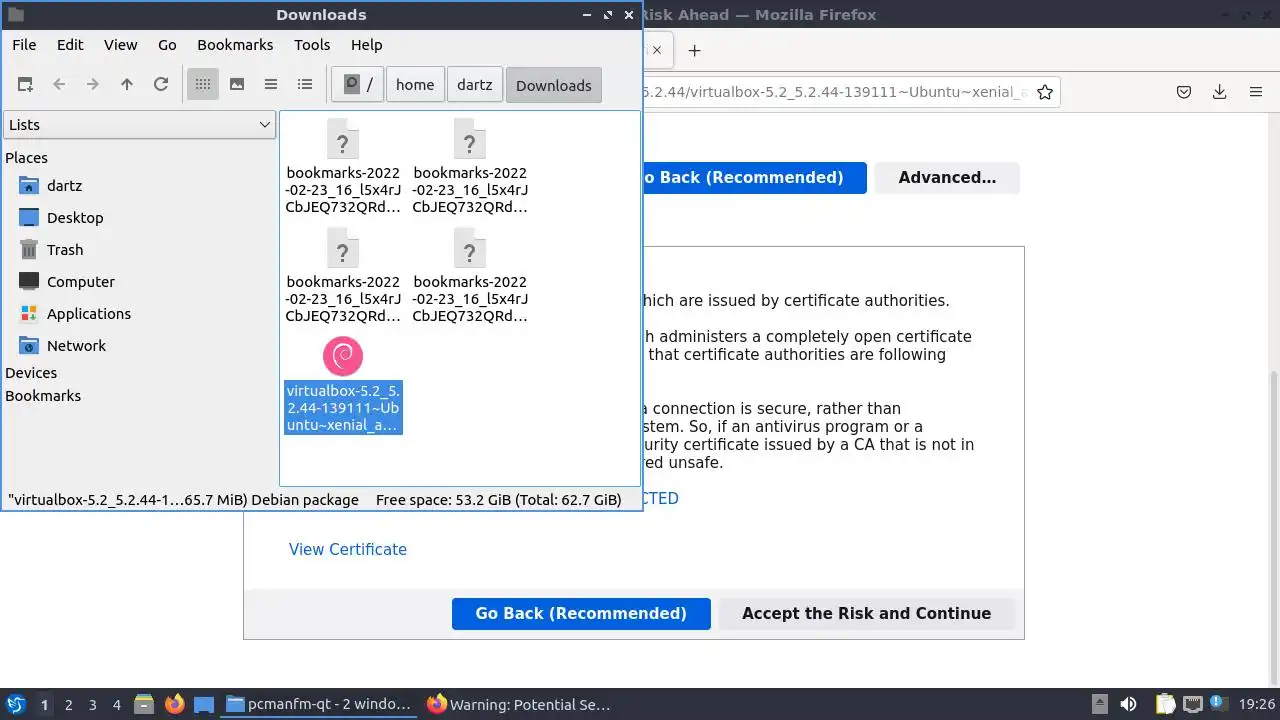Select the left bookmarks-2022 file in second row
Viewport: 1280px width, 720px height.
click(x=343, y=276)
